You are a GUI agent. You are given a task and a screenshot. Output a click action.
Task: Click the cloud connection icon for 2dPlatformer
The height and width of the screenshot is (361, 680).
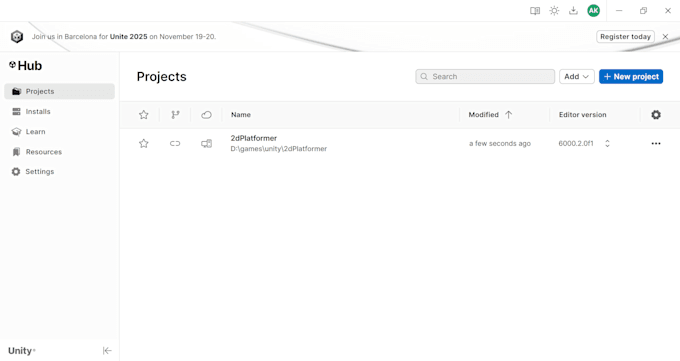[206, 143]
